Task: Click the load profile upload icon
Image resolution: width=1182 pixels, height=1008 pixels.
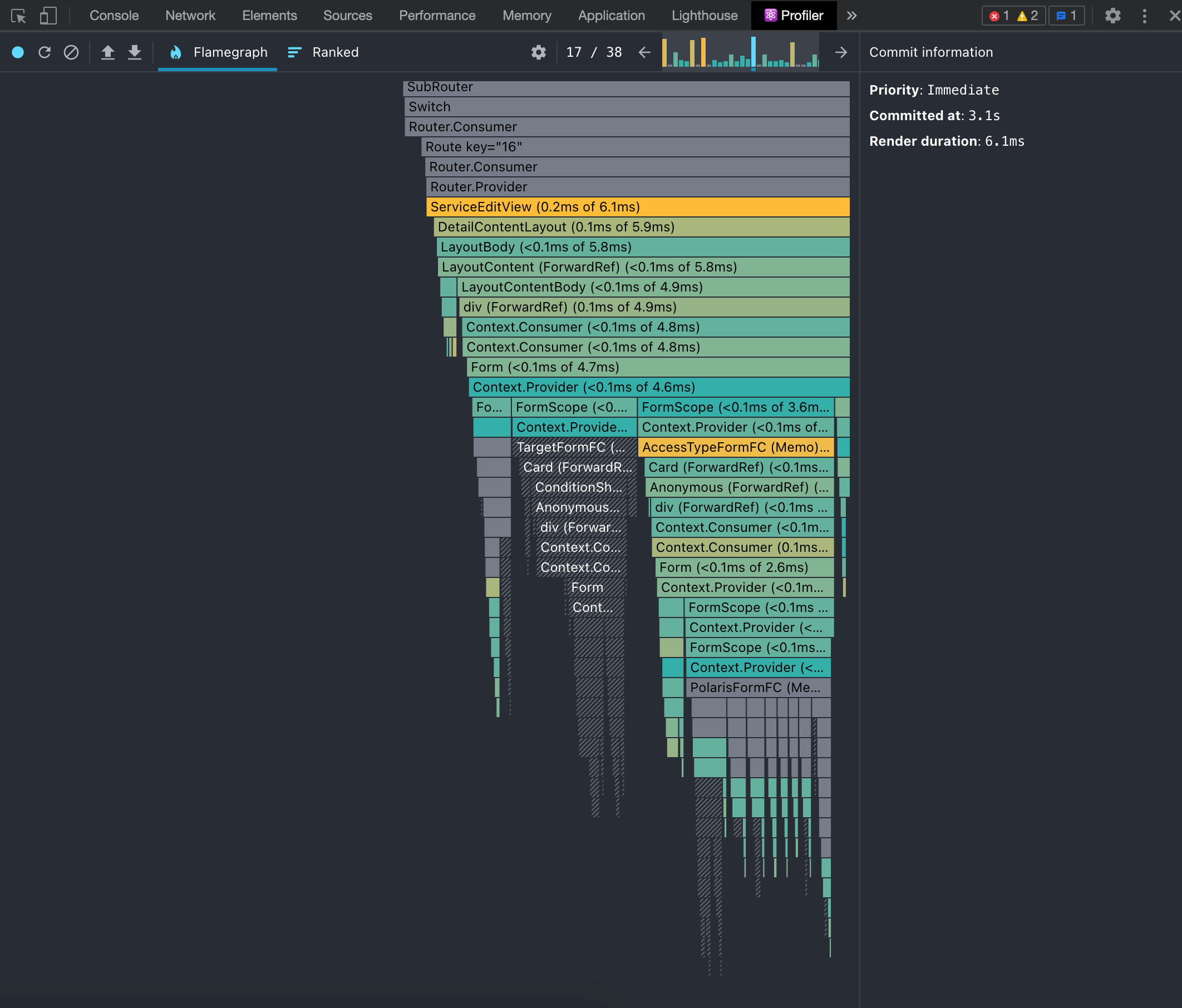Action: coord(108,52)
